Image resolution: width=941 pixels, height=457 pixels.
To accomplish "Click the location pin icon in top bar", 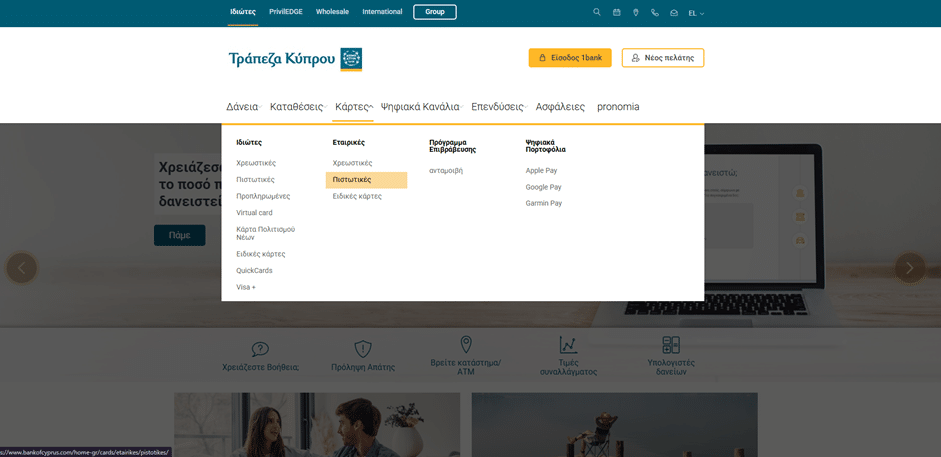I will [x=636, y=13].
